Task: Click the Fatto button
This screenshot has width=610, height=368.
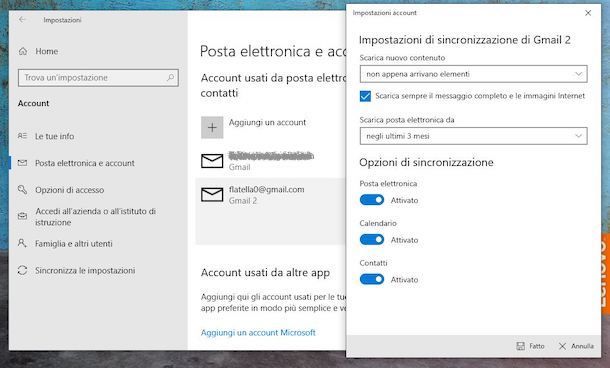Action: click(x=530, y=346)
